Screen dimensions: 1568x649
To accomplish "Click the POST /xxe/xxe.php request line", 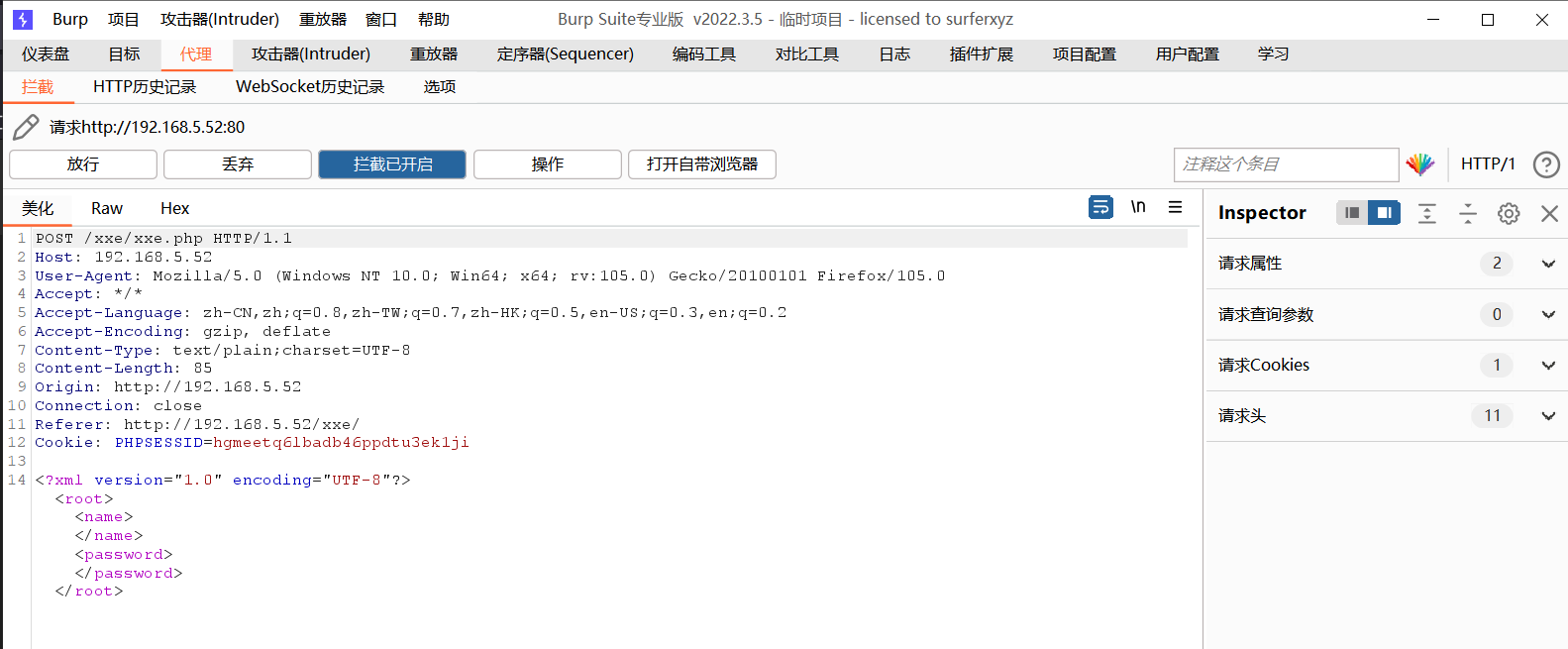I will click(163, 239).
